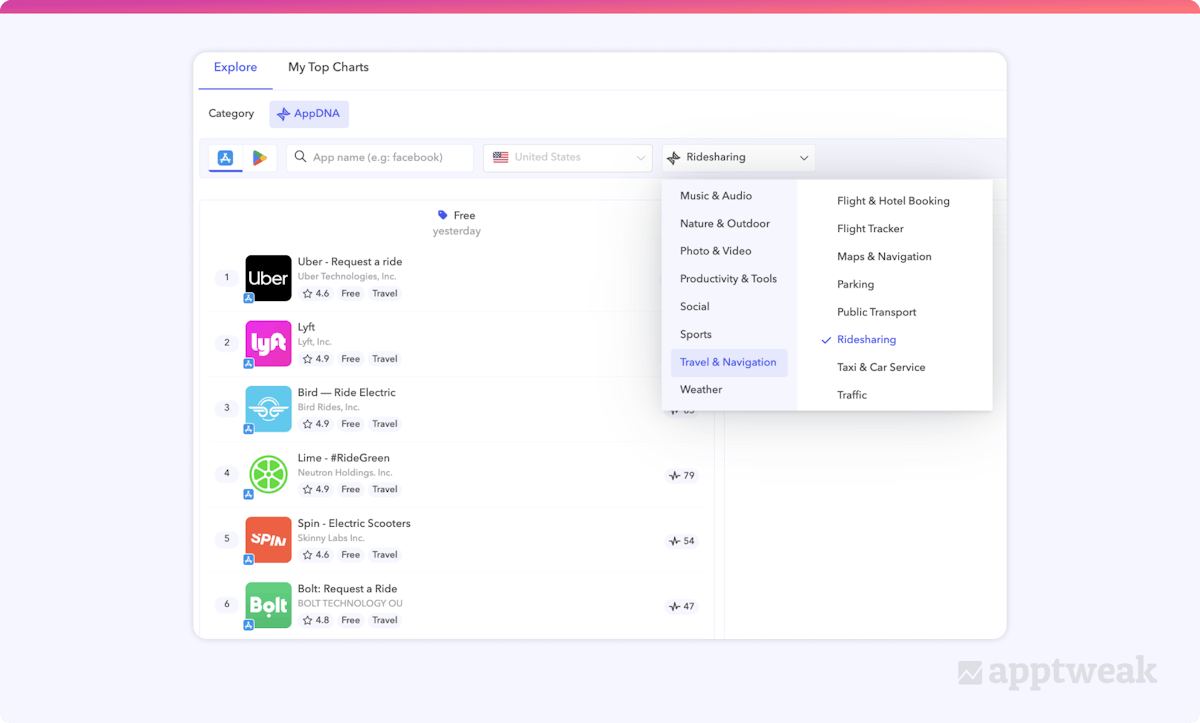The height and width of the screenshot is (723, 1200).
Task: Click BOLT TECHNOLOGY OU developer name
Action: [350, 604]
